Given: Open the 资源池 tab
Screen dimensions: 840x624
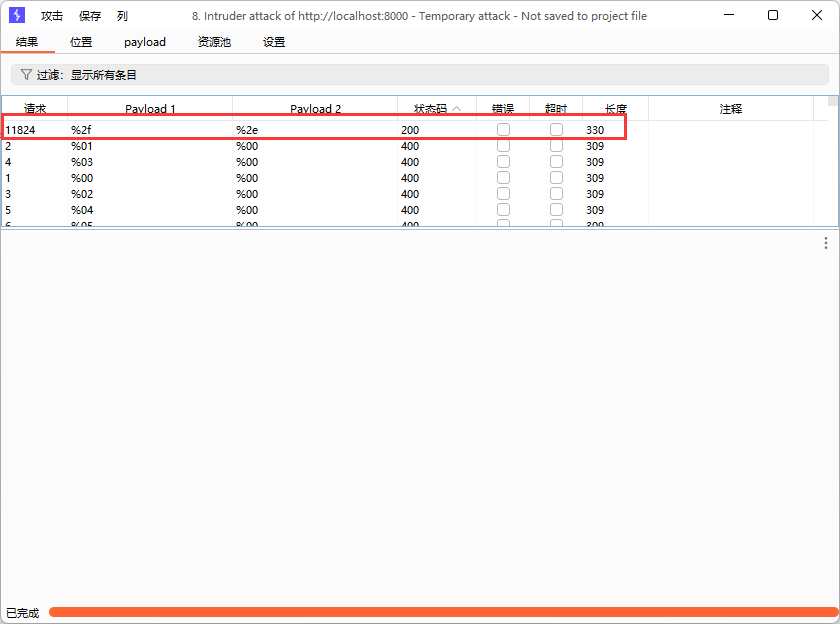Looking at the screenshot, I should coord(214,42).
